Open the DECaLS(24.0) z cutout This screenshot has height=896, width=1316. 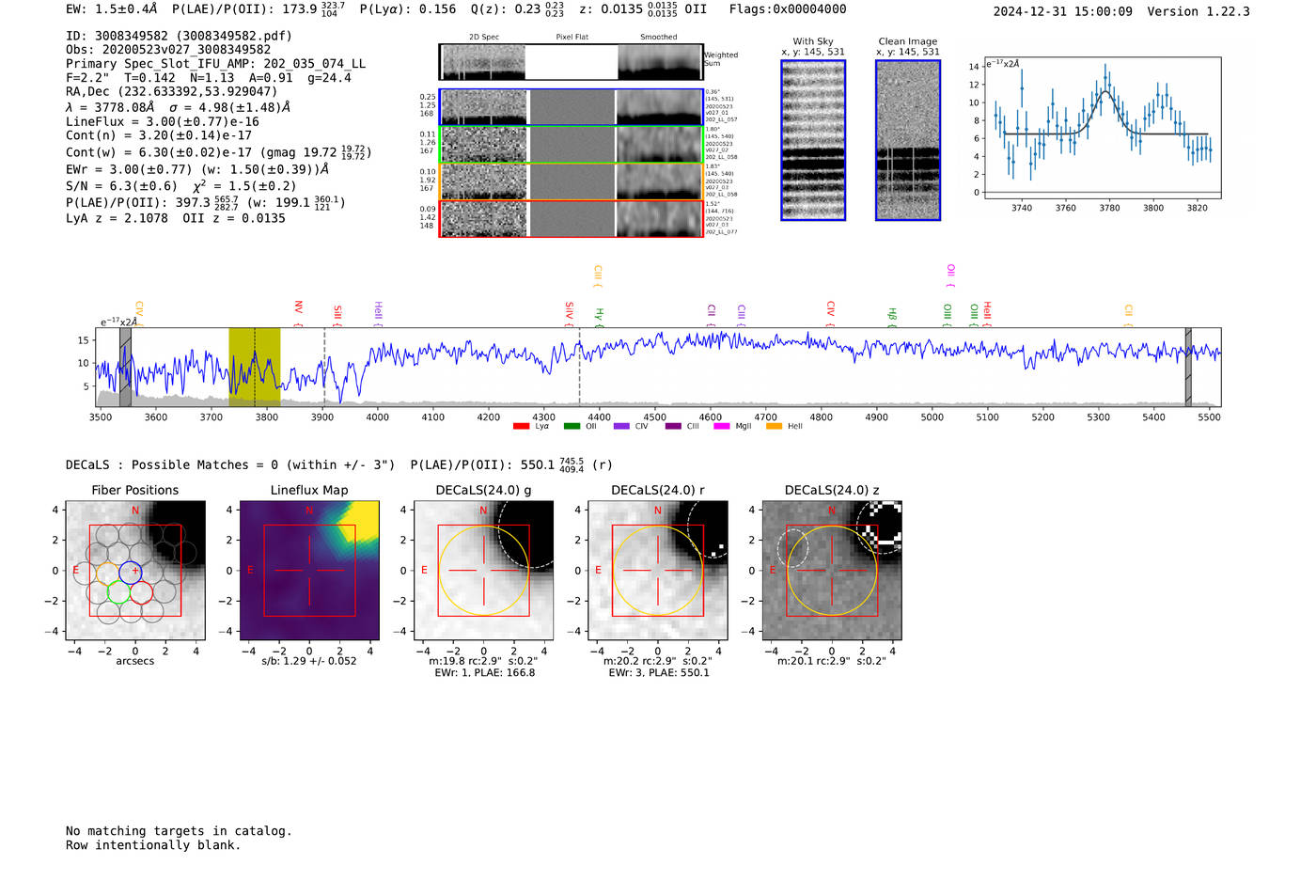pos(832,570)
